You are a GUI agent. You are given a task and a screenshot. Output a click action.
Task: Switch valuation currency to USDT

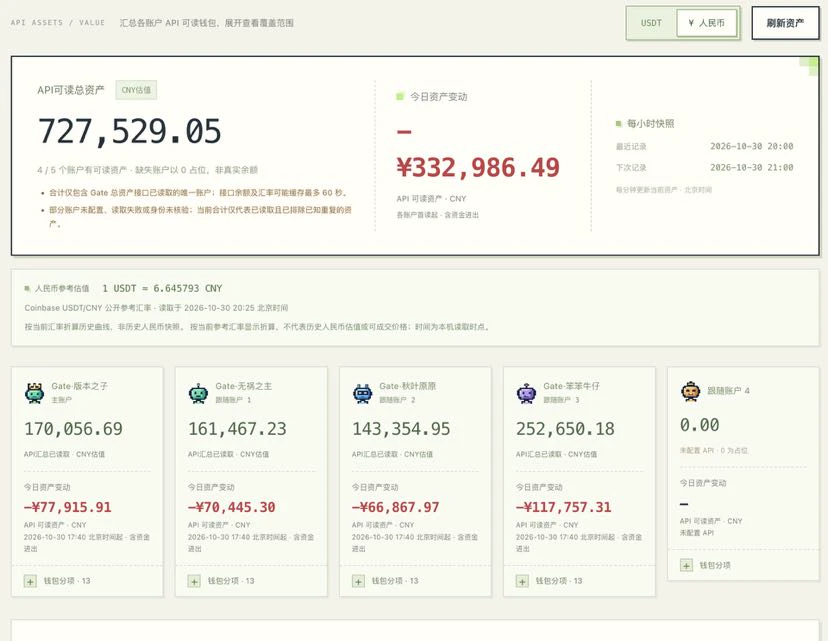point(651,23)
